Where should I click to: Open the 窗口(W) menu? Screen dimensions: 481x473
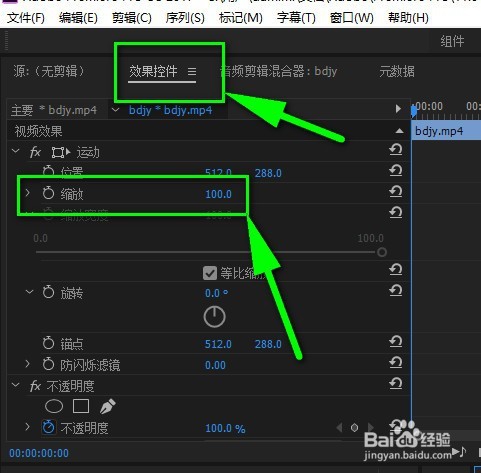point(352,18)
